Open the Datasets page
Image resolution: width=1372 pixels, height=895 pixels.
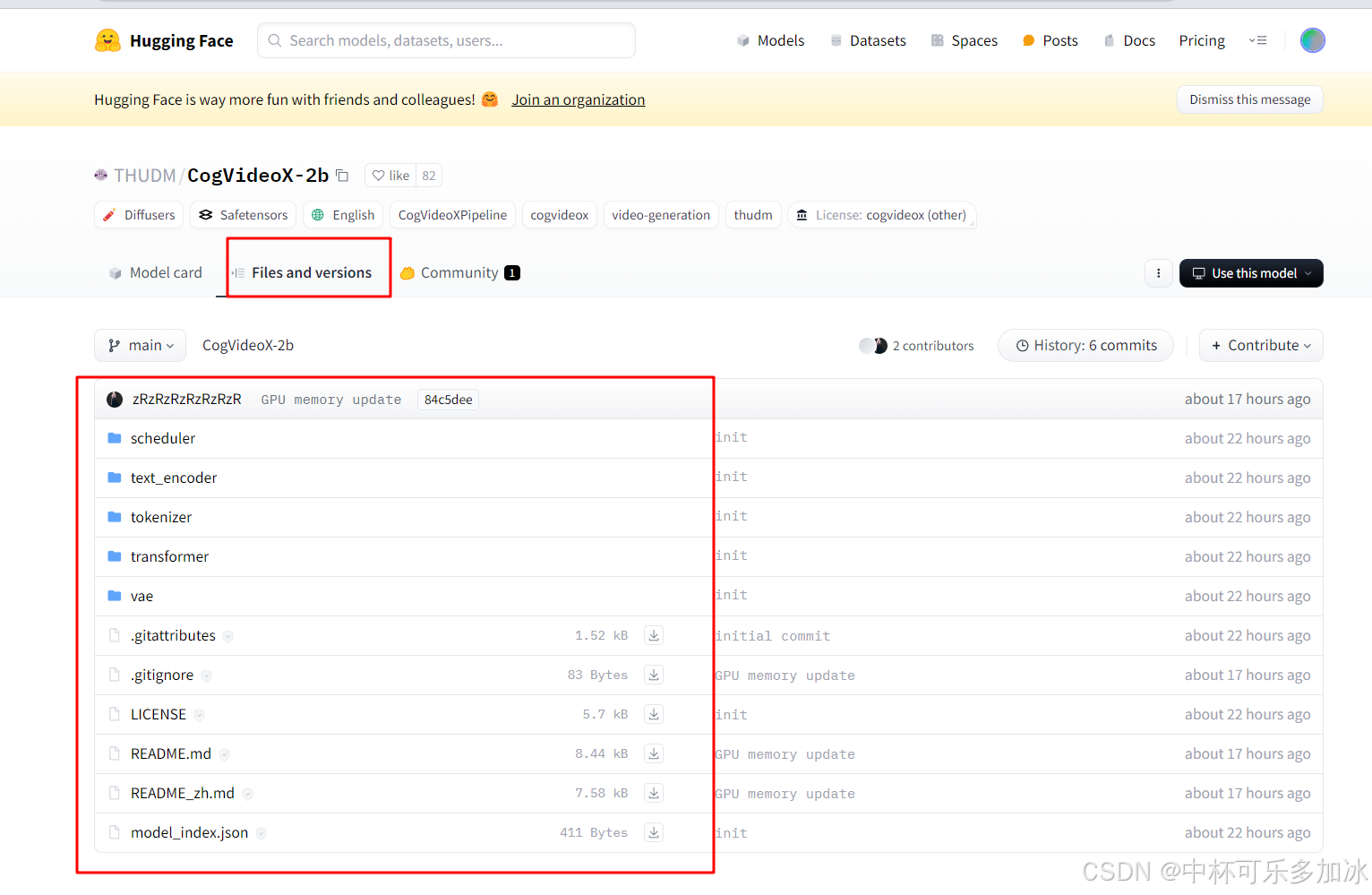point(868,40)
